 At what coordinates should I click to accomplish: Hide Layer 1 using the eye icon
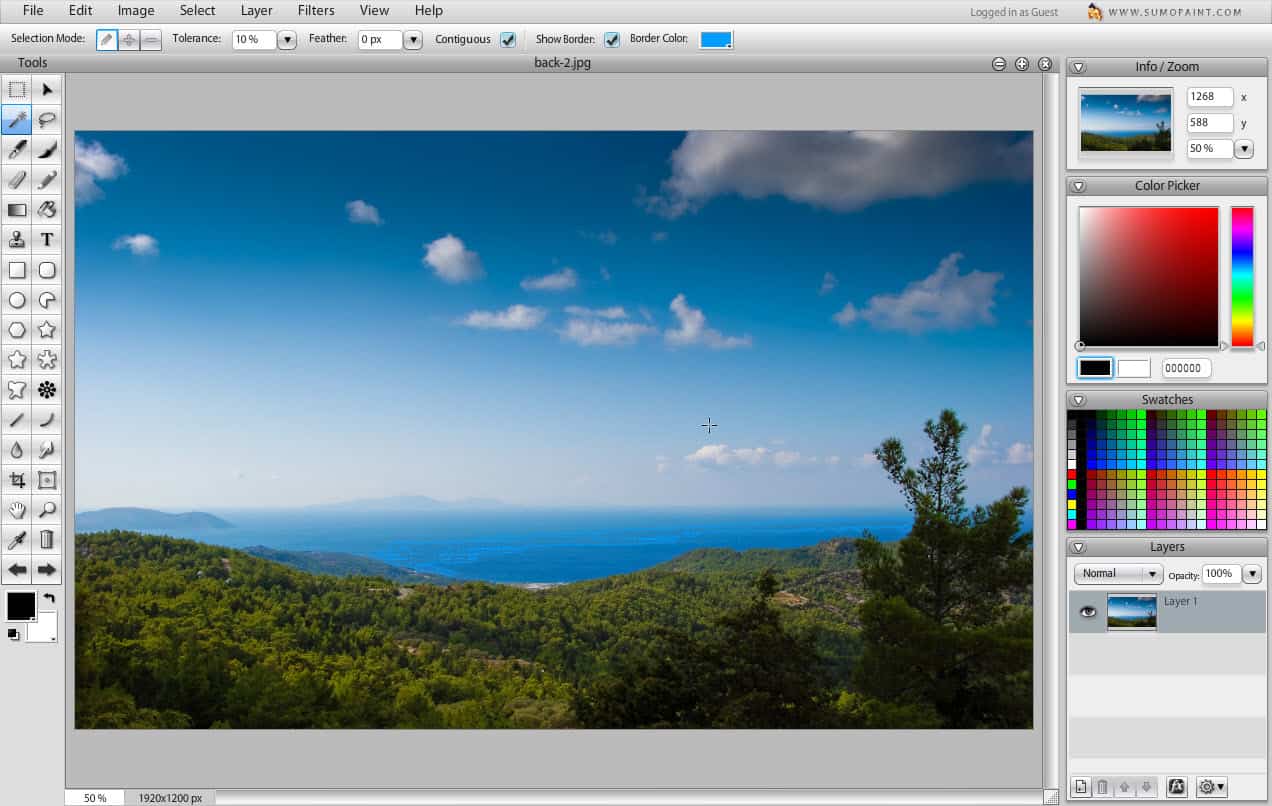point(1088,612)
